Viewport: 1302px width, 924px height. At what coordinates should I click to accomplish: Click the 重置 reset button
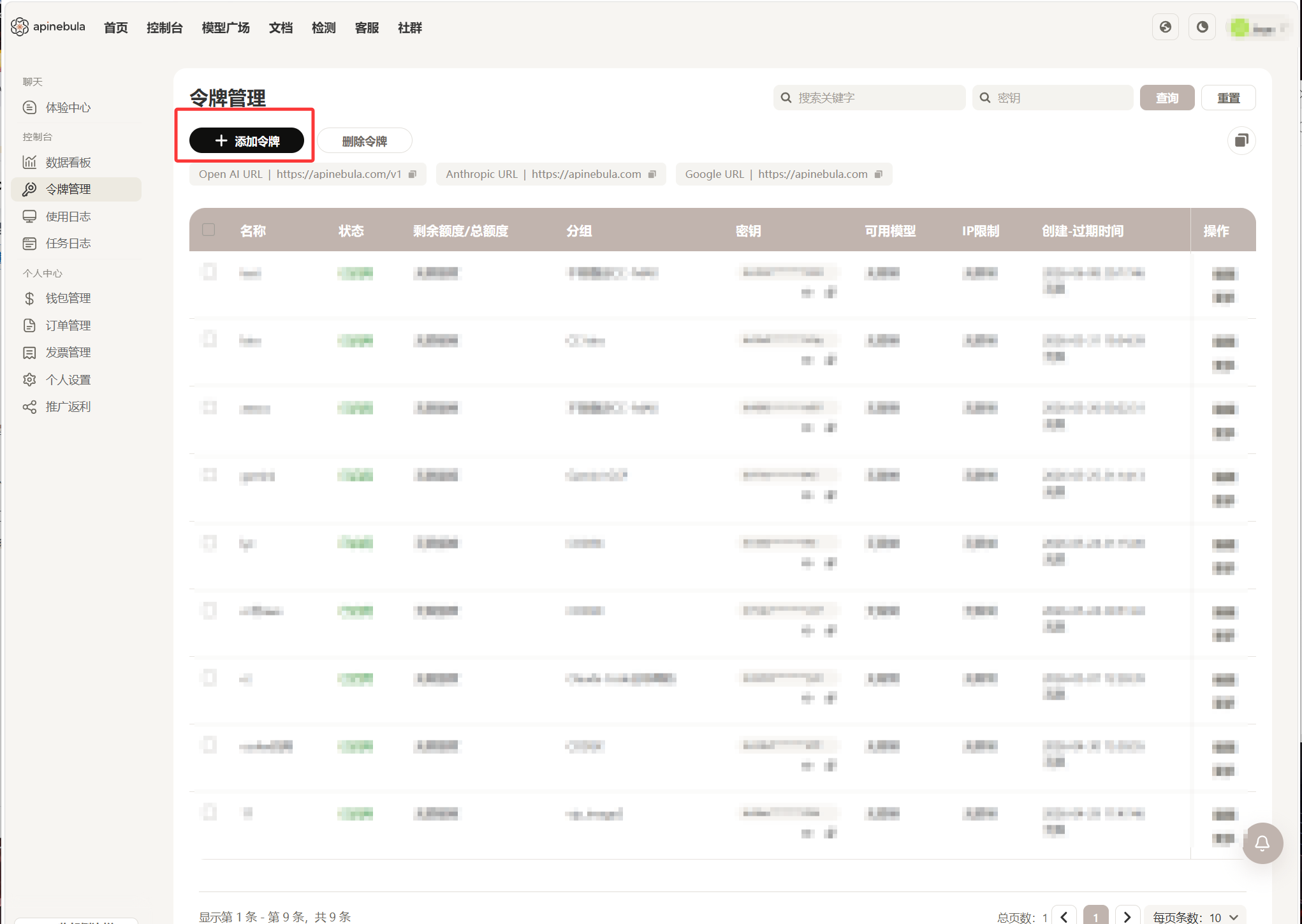1228,98
